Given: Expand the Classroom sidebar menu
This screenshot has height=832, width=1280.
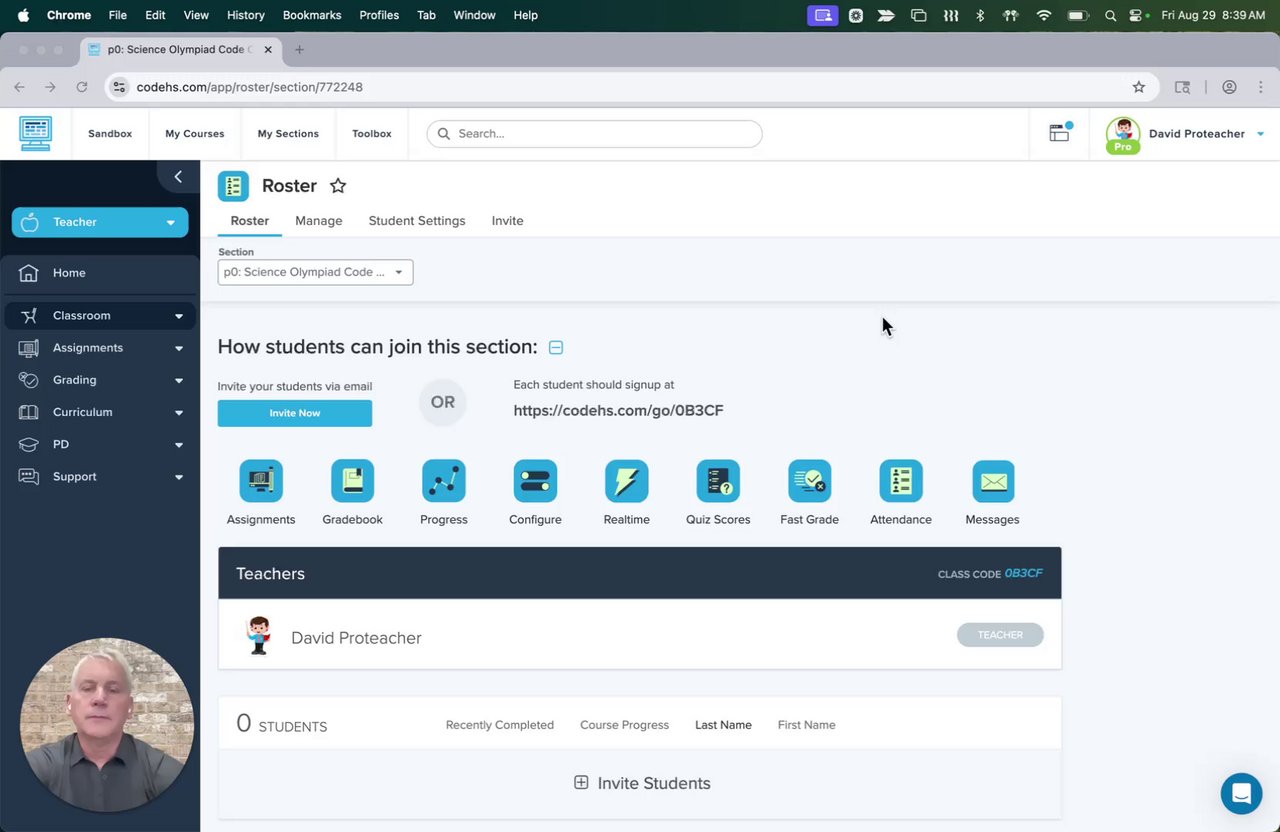Looking at the screenshot, I should pyautogui.click(x=100, y=316).
